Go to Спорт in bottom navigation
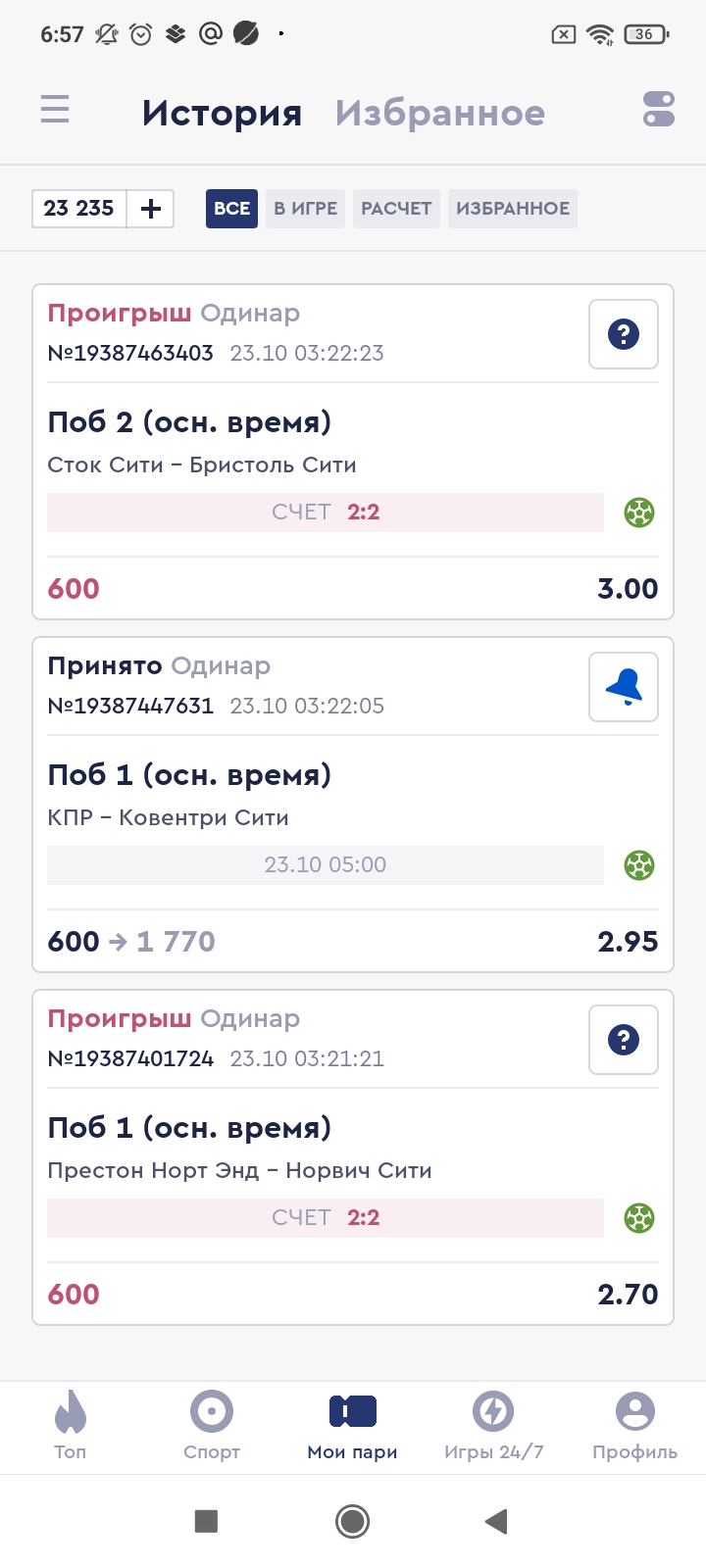The width and height of the screenshot is (706, 1568). click(212, 1426)
